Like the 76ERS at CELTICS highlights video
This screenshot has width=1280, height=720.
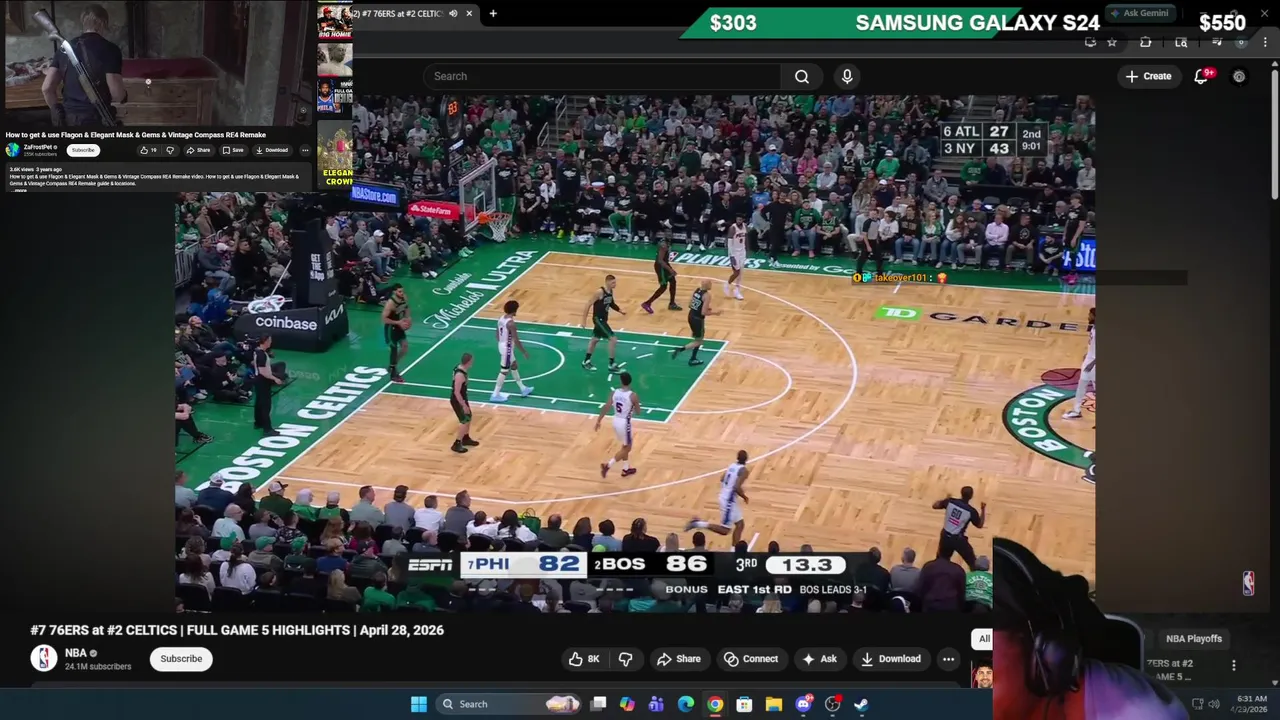pos(584,659)
